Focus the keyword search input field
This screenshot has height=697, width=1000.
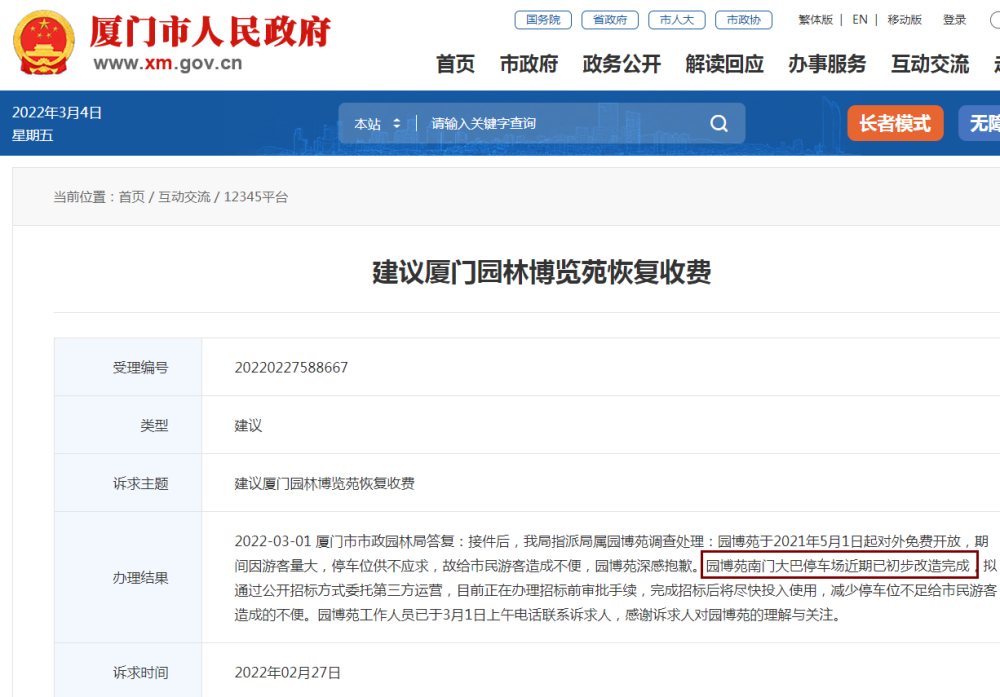coord(561,124)
